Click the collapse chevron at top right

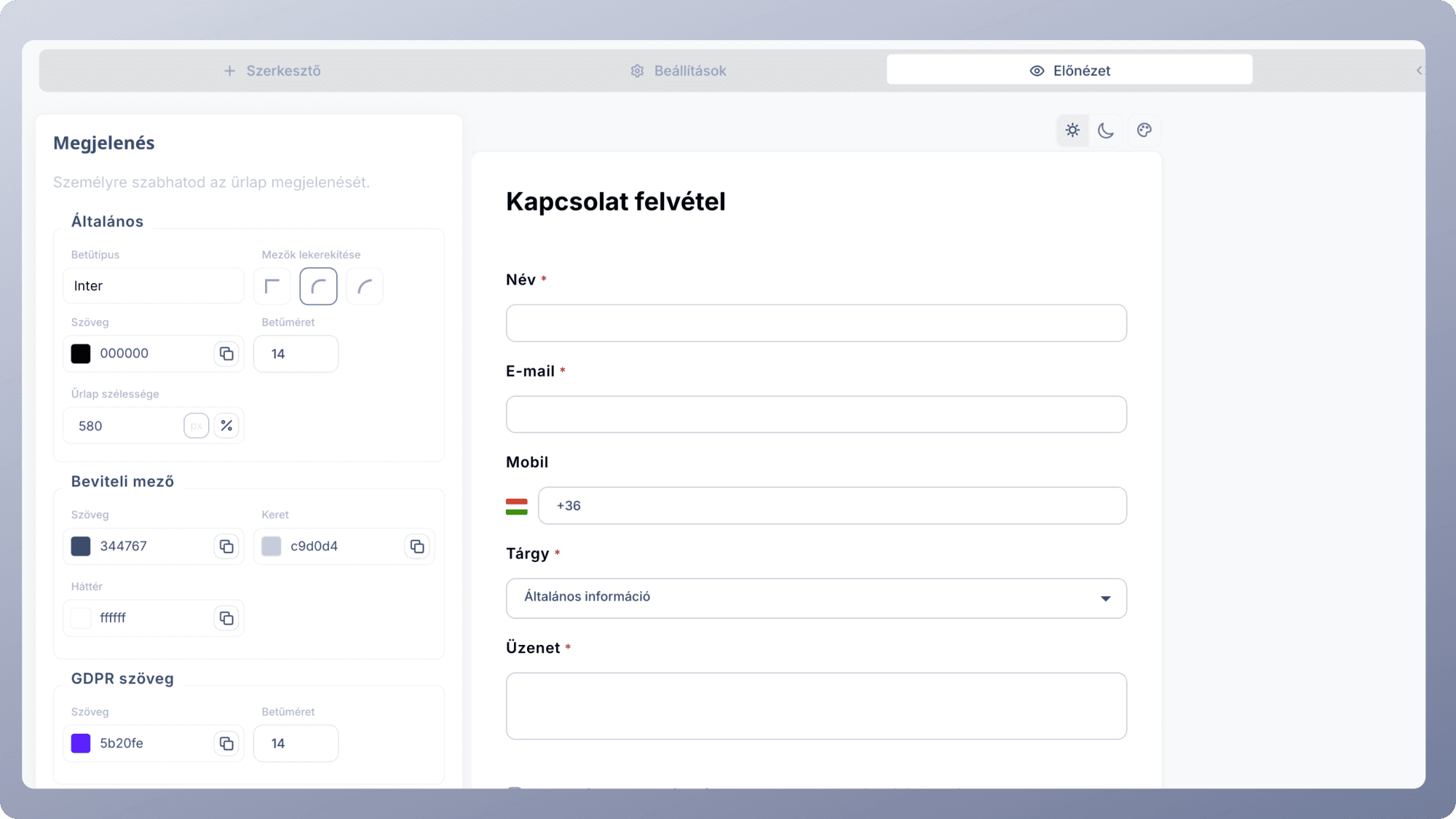pyautogui.click(x=1419, y=71)
